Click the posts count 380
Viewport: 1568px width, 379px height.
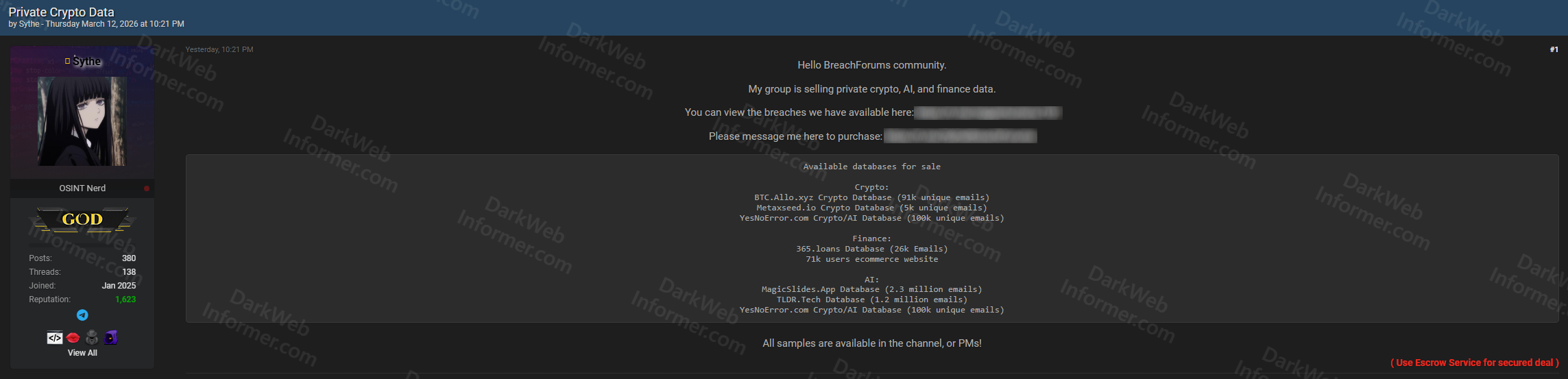[x=129, y=258]
